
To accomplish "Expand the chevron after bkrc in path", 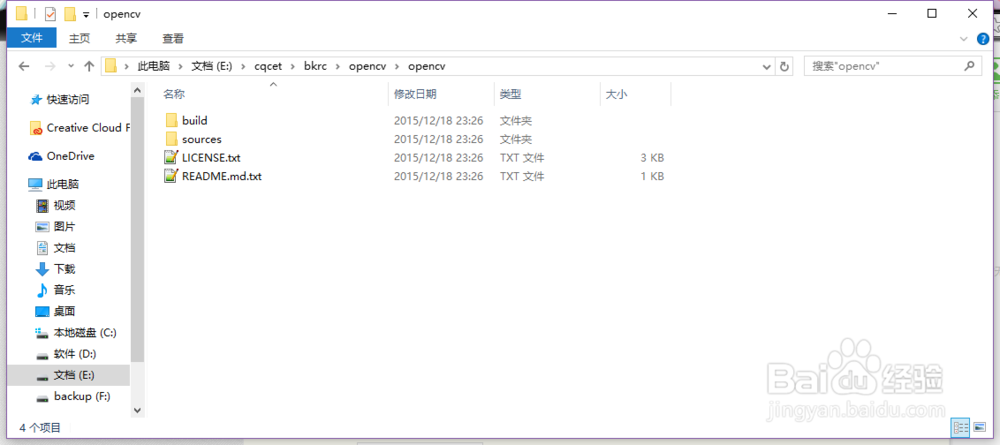I will point(336,66).
